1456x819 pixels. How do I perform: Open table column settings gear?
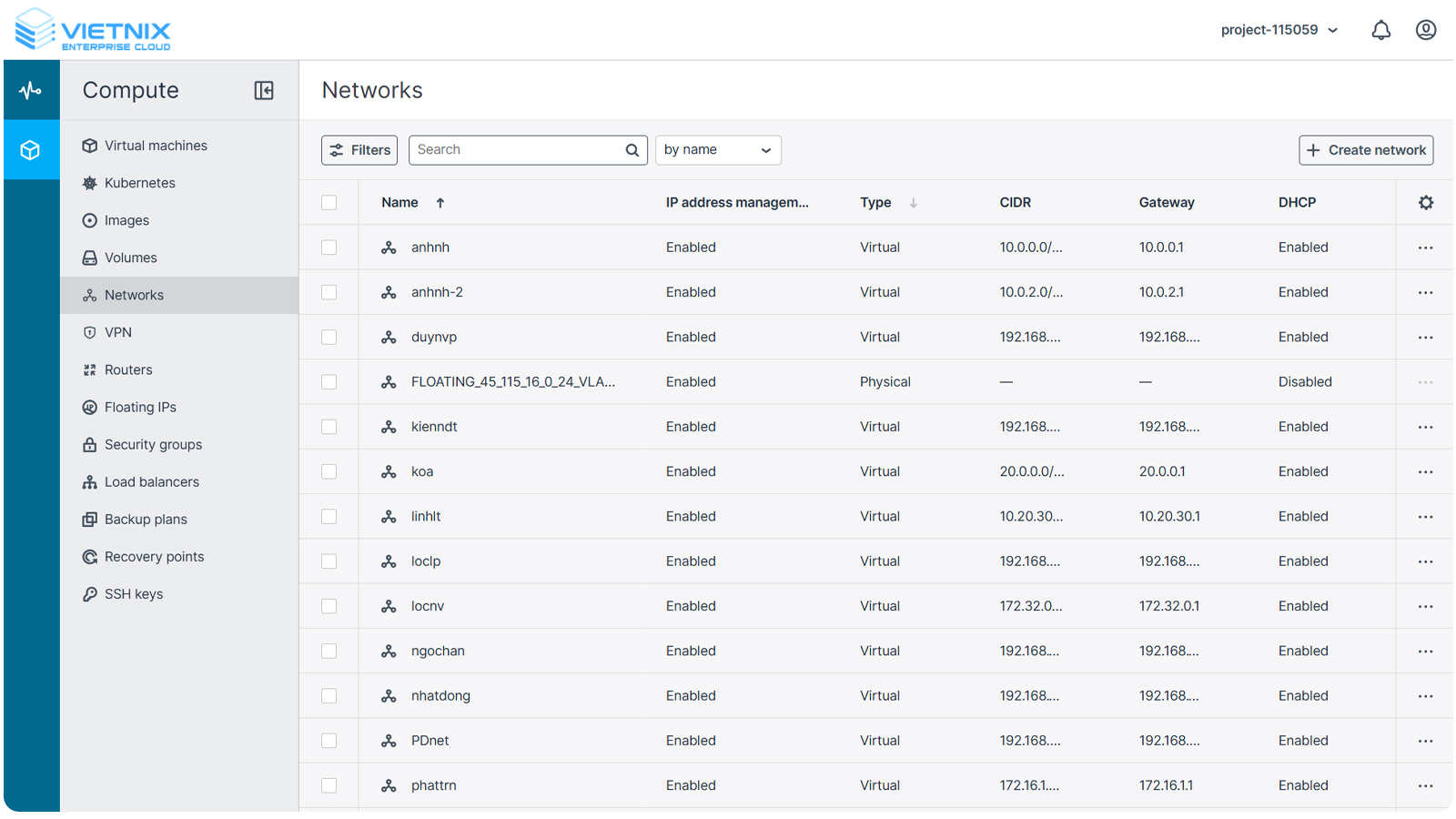(x=1425, y=203)
